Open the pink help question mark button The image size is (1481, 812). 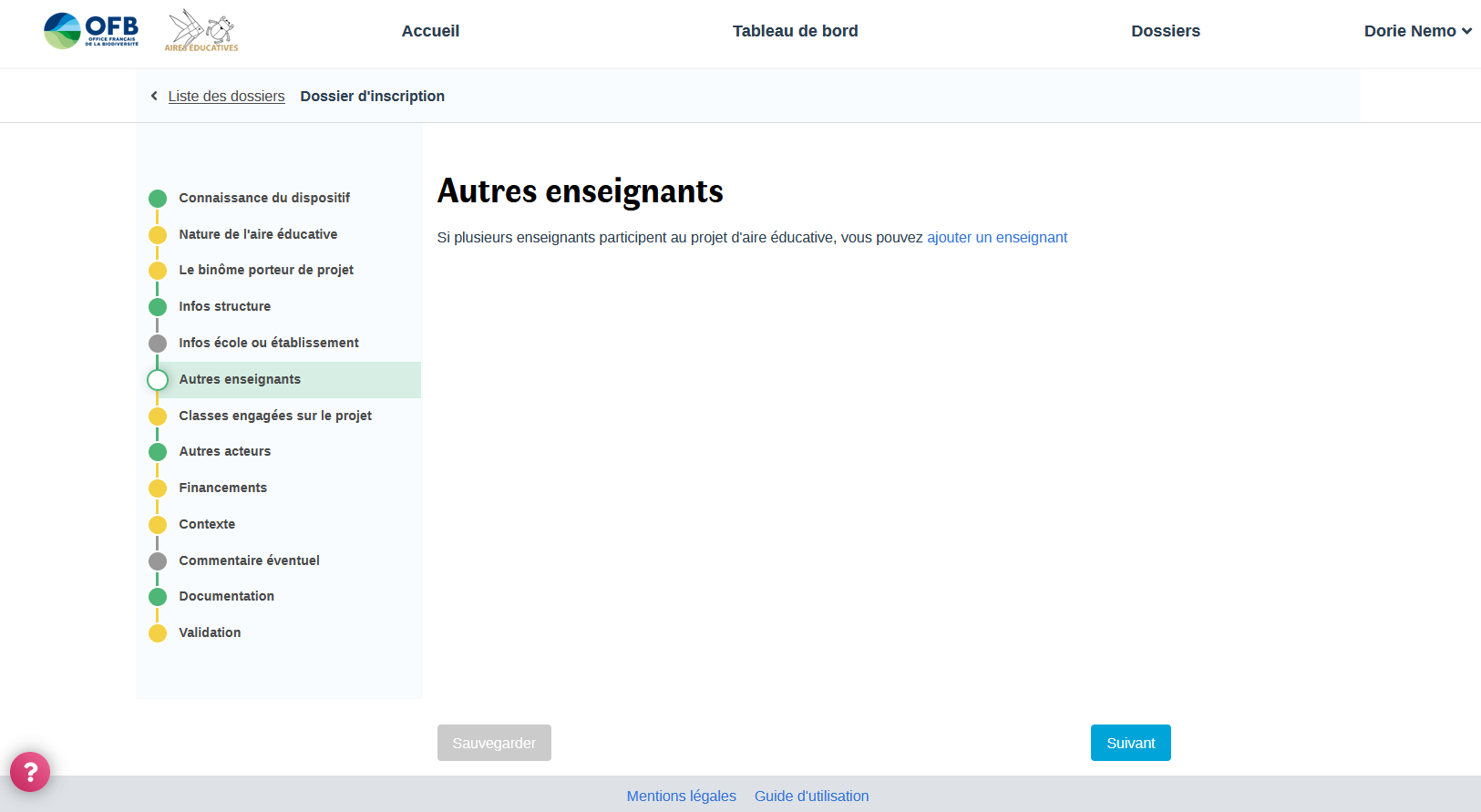30,772
